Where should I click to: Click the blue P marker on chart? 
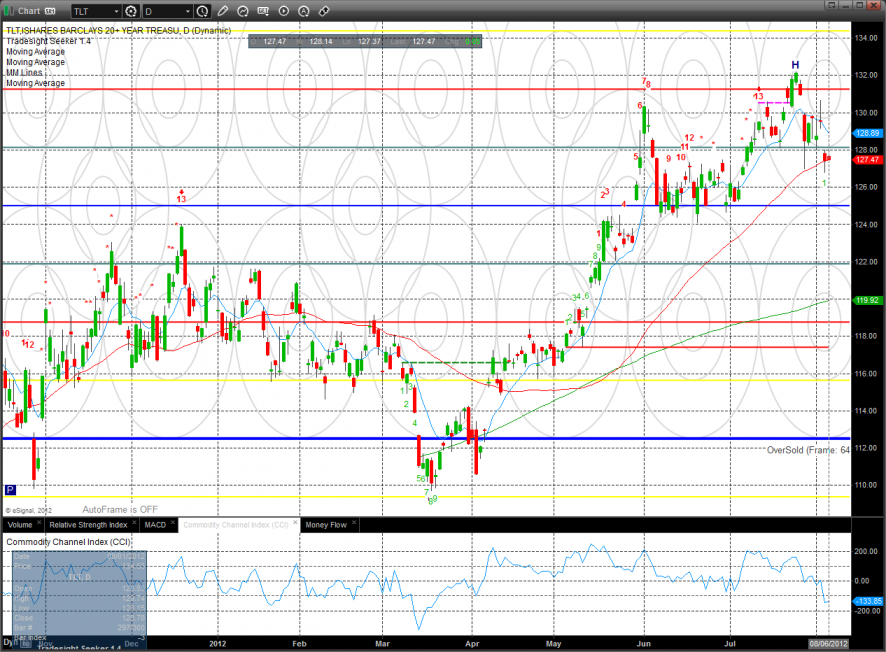point(10,490)
